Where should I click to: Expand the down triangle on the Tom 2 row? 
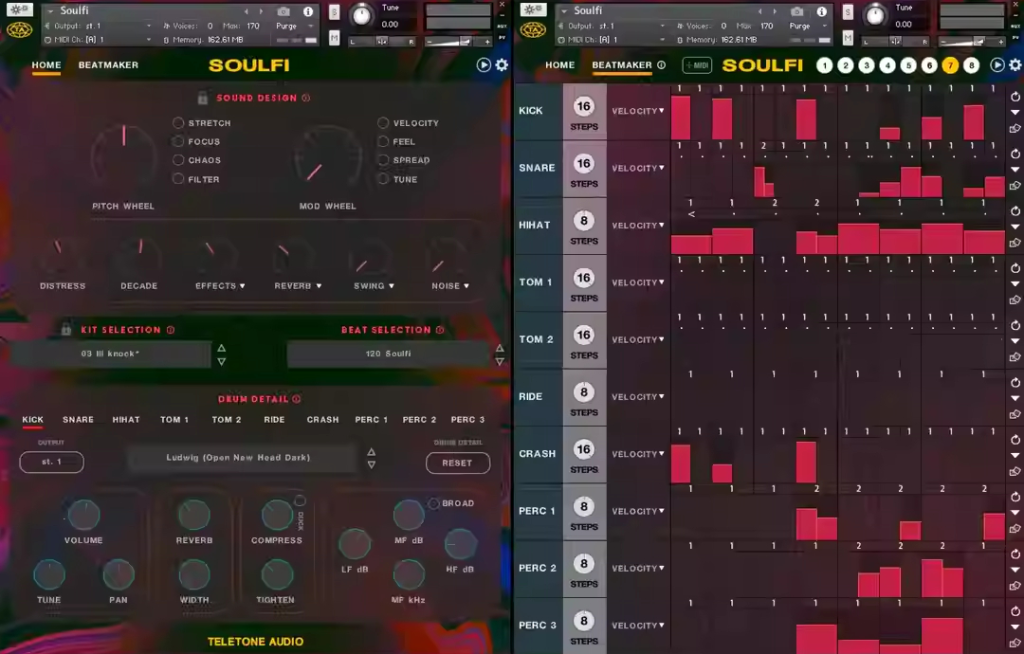pos(1015,341)
